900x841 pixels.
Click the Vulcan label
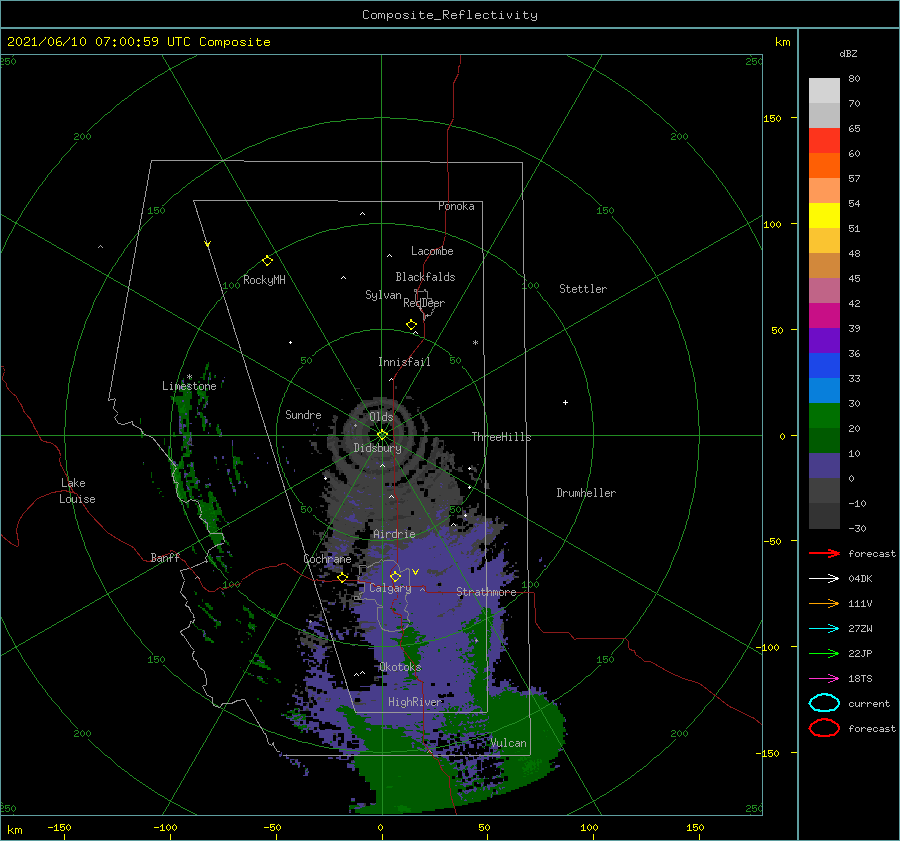(x=509, y=743)
